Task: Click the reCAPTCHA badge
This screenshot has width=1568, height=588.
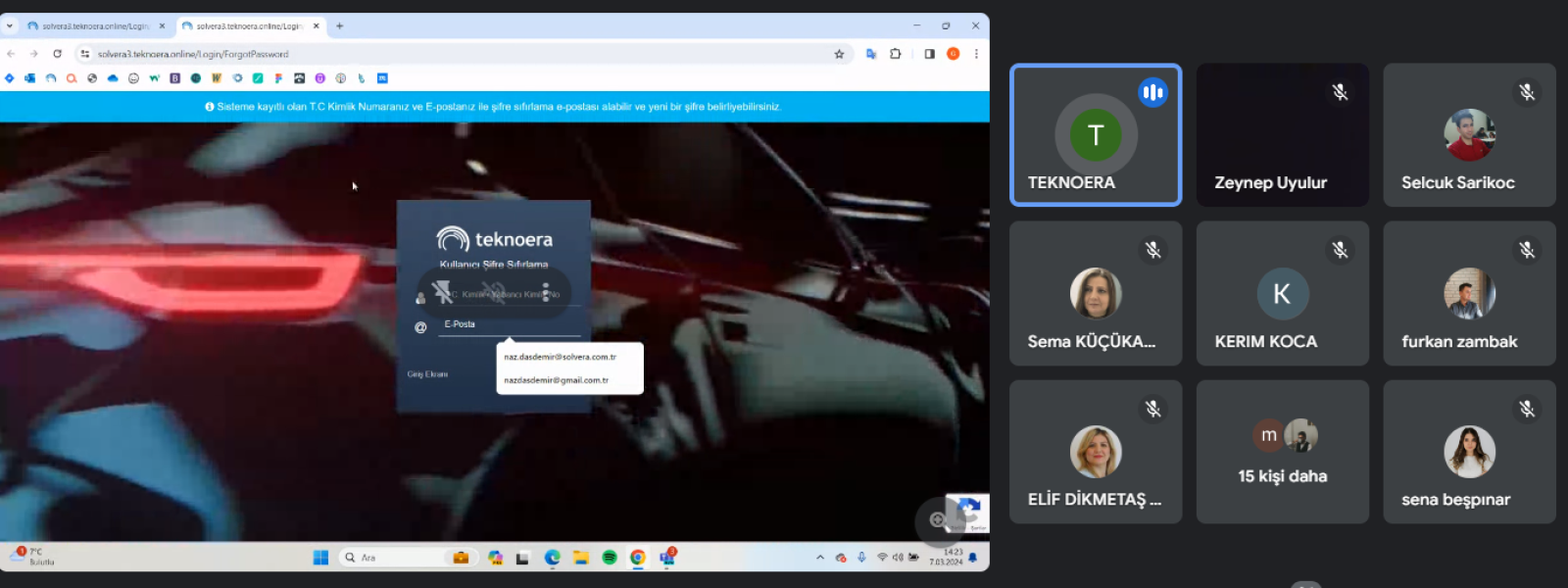Action: click(968, 514)
